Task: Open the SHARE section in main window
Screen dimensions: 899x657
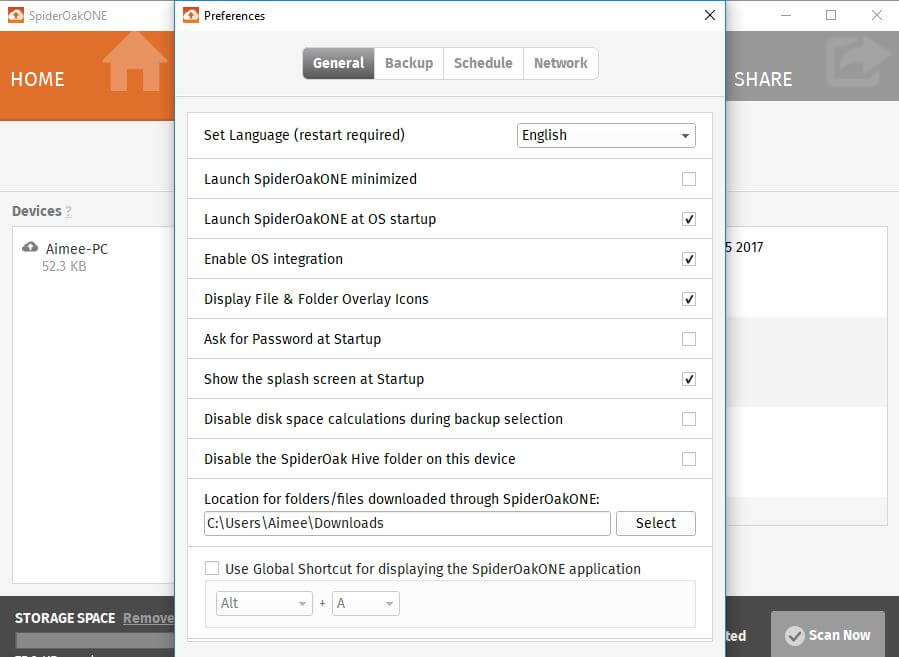Action: 812,66
